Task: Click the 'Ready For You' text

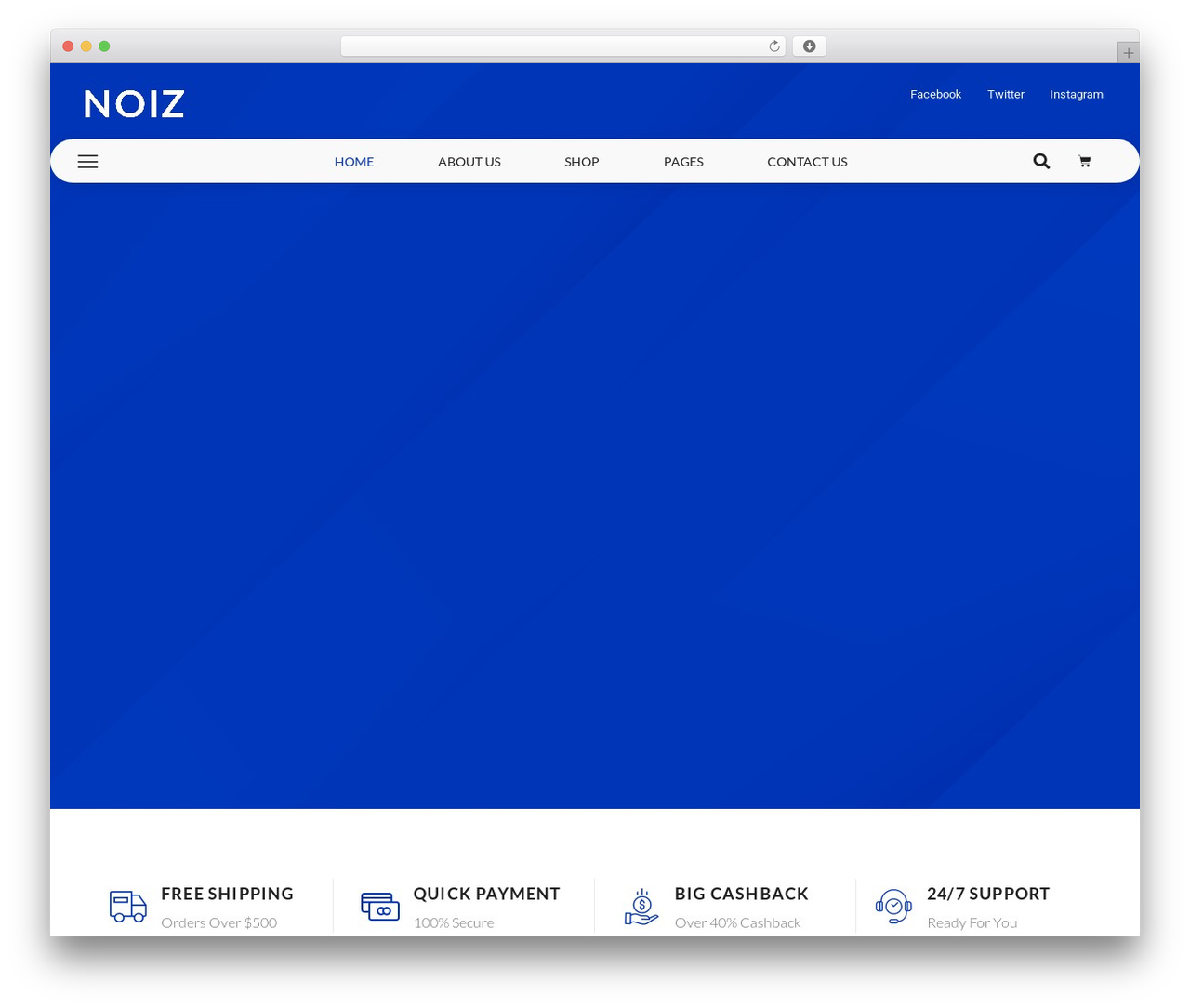Action: [972, 923]
